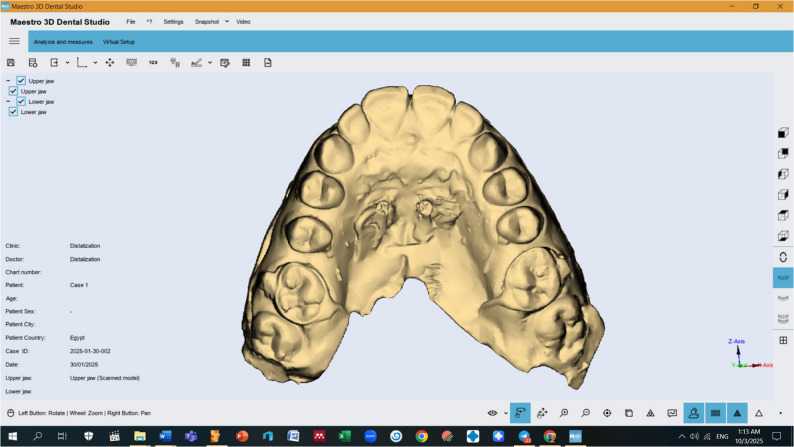Image resolution: width=794 pixels, height=447 pixels.
Task: Open the File menu
Action: point(131,22)
